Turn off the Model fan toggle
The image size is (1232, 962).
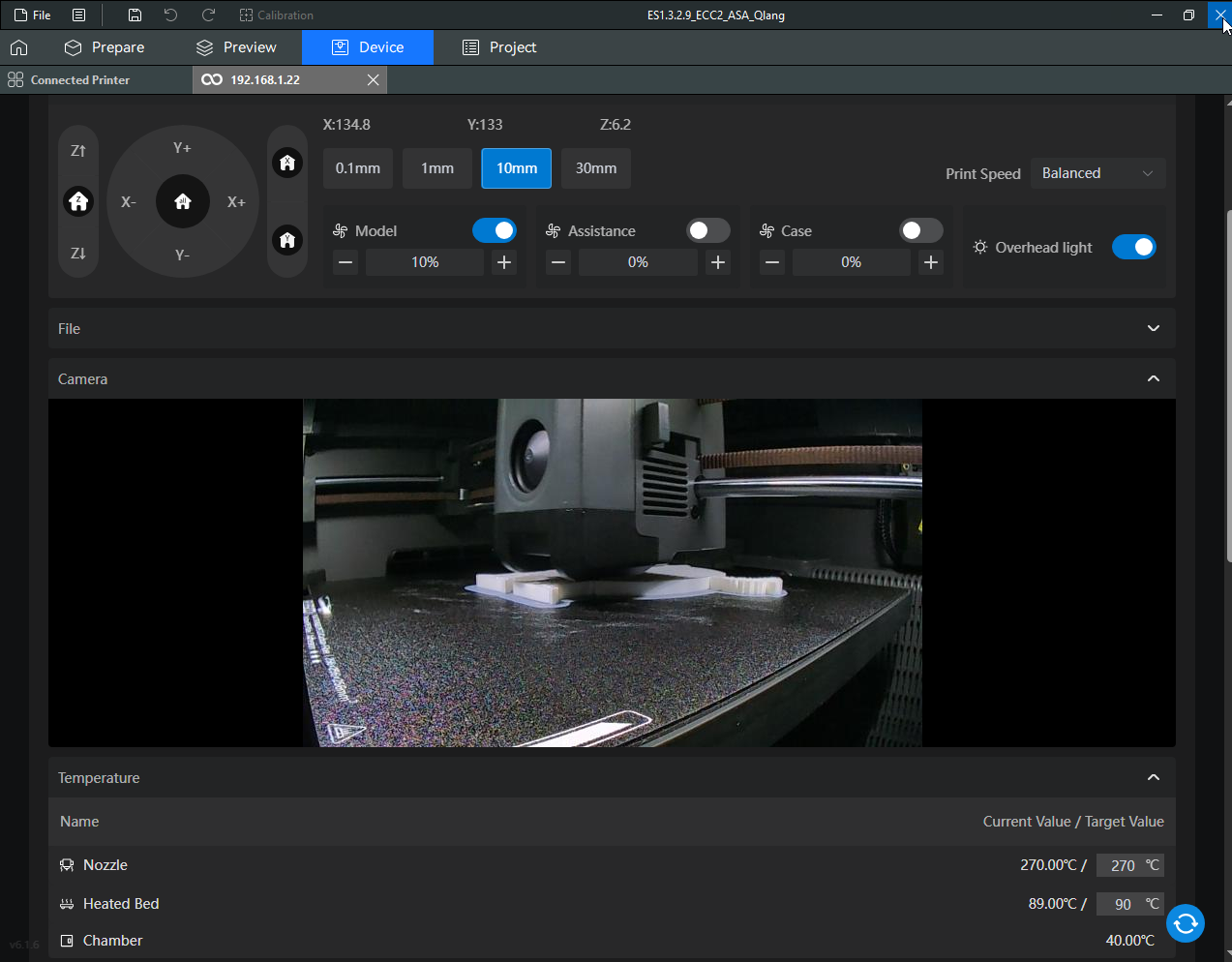click(495, 230)
